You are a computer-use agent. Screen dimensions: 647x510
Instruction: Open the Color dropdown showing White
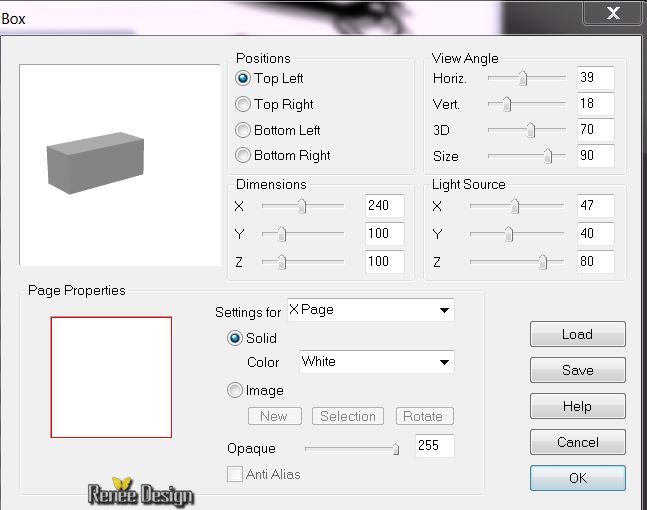coord(377,362)
